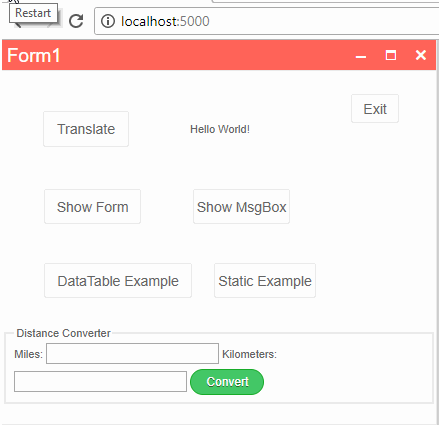The width and height of the screenshot is (439, 425).
Task: Run the green Convert button
Action: [x=227, y=382]
